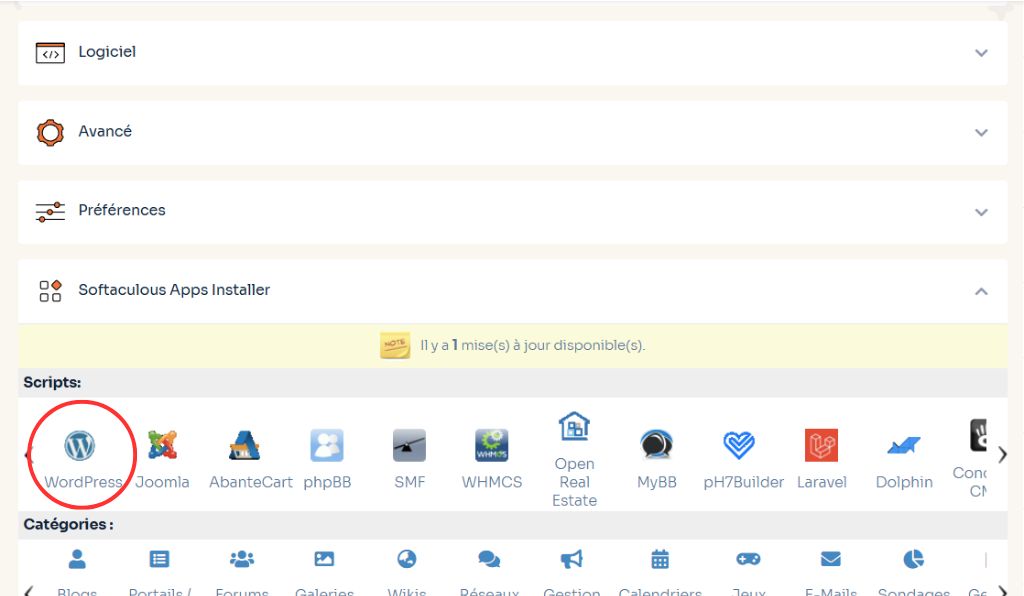This screenshot has width=1024, height=596.
Task: Open the Galeries image category icon
Action: (324, 559)
